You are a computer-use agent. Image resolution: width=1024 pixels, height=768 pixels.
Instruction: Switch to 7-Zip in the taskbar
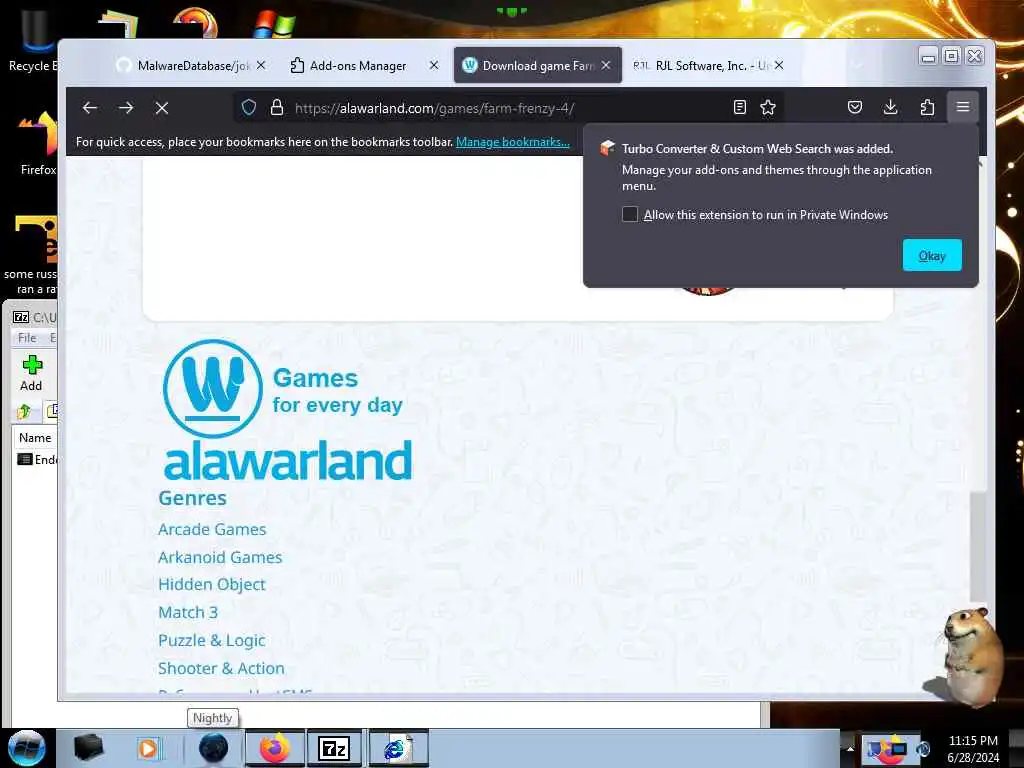[x=334, y=748]
